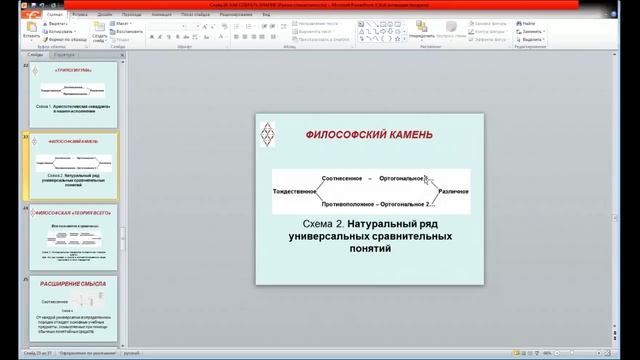Open the Вставка ribbon tab
The image size is (640, 360).
[x=80, y=15]
